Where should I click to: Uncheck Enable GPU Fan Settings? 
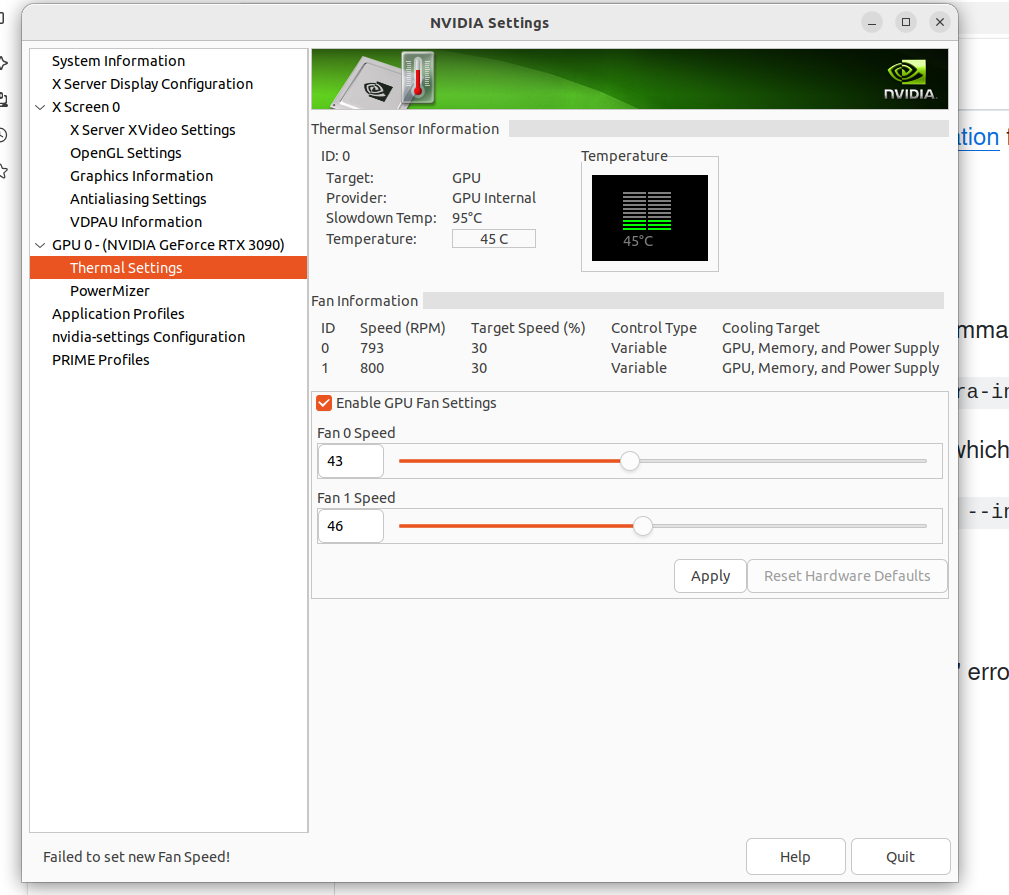324,403
